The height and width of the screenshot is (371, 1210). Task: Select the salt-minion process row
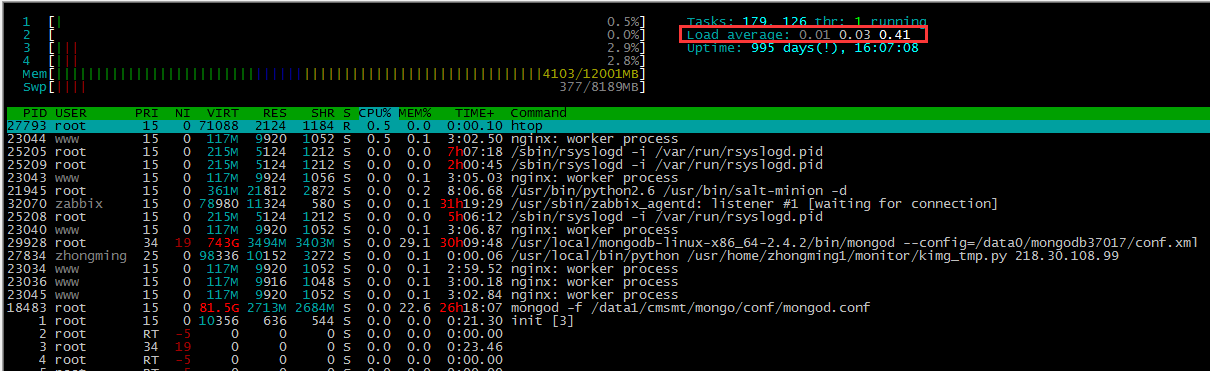606,191
